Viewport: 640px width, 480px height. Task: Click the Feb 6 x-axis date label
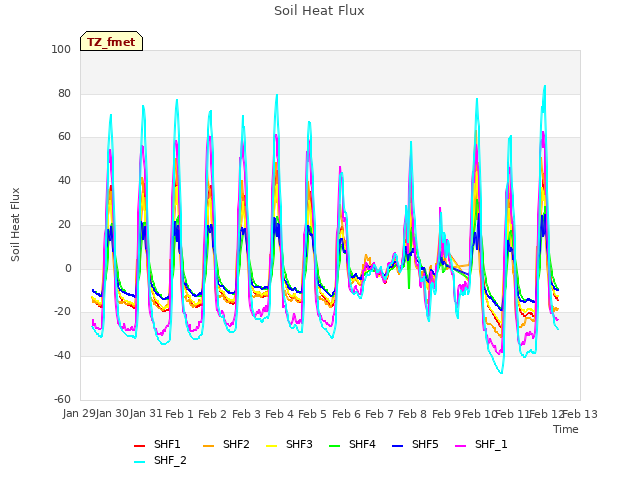click(346, 414)
